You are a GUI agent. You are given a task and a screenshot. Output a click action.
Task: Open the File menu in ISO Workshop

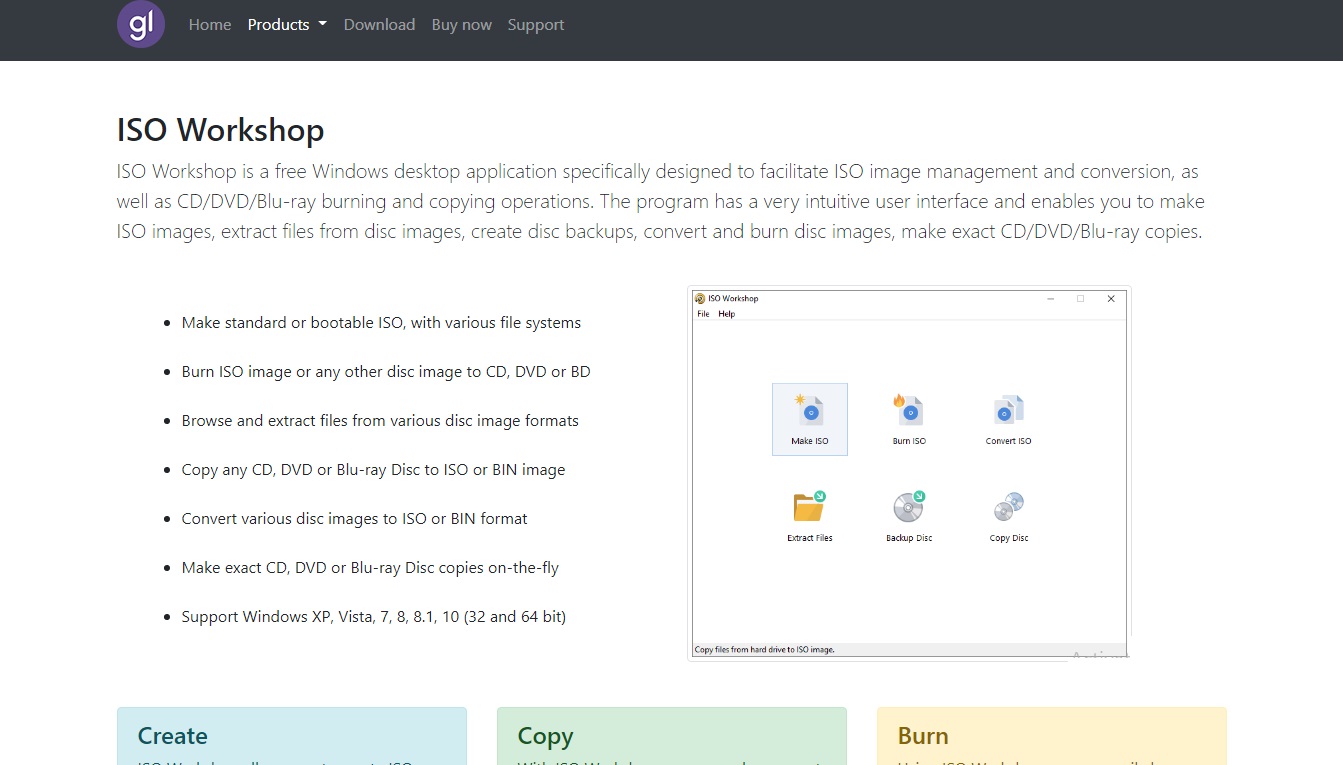pos(703,314)
